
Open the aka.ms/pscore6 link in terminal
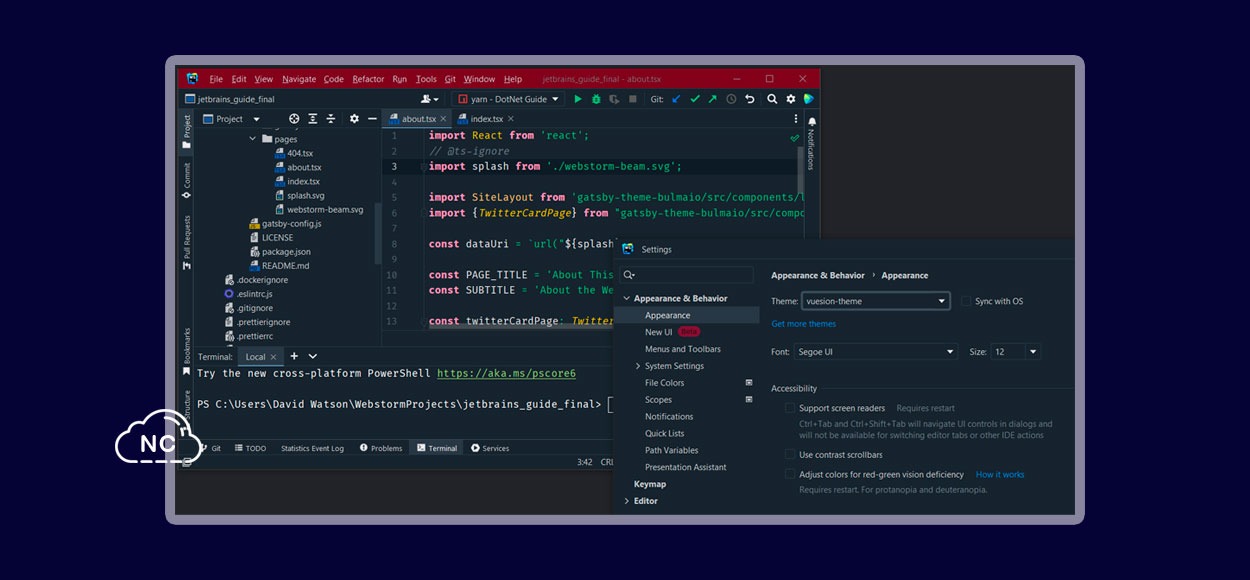pyautogui.click(x=506, y=373)
